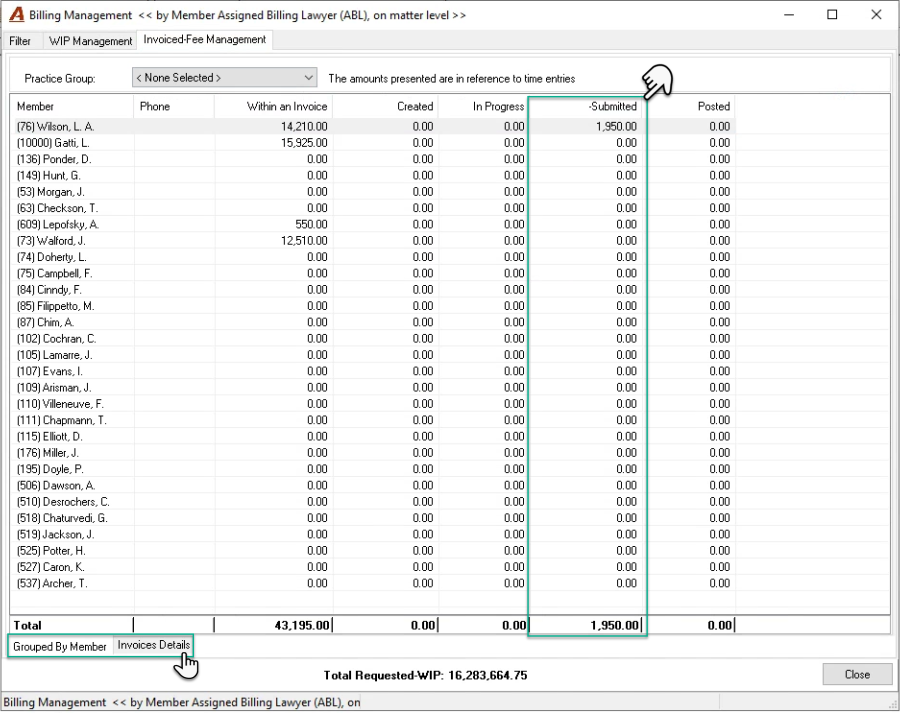900x713 pixels.
Task: Select member (63) Checkson, T.
Action: [57, 208]
